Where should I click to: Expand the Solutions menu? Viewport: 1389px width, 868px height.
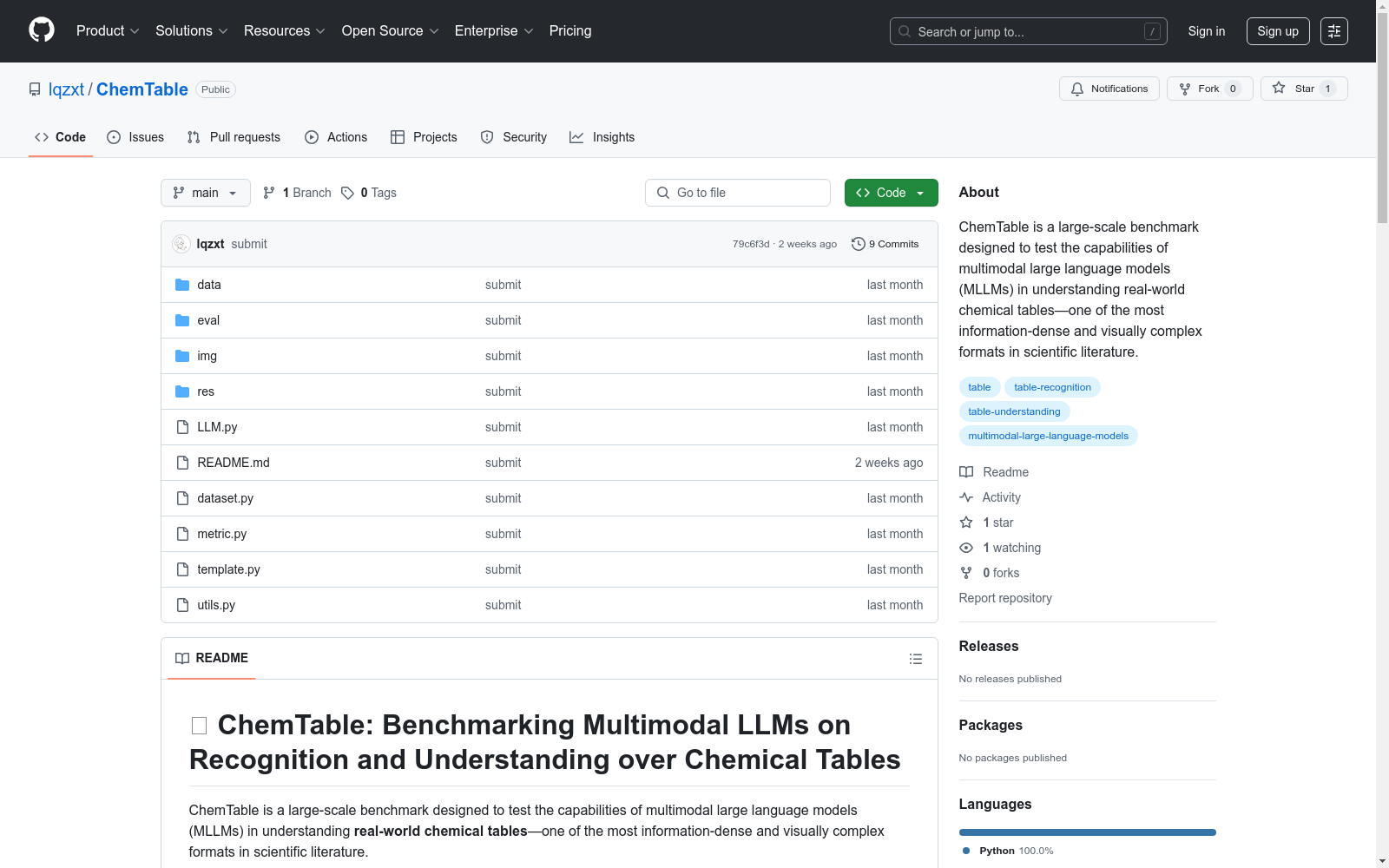[192, 31]
